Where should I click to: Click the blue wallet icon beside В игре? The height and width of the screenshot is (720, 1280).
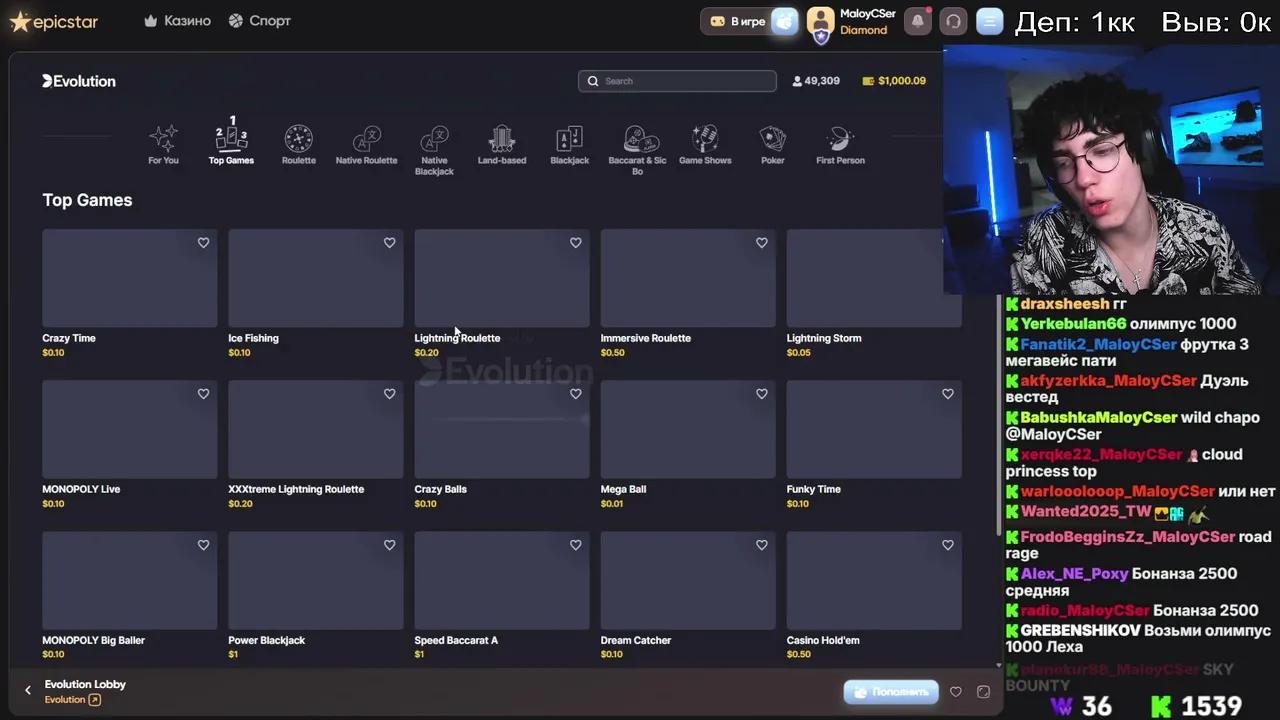(x=785, y=21)
